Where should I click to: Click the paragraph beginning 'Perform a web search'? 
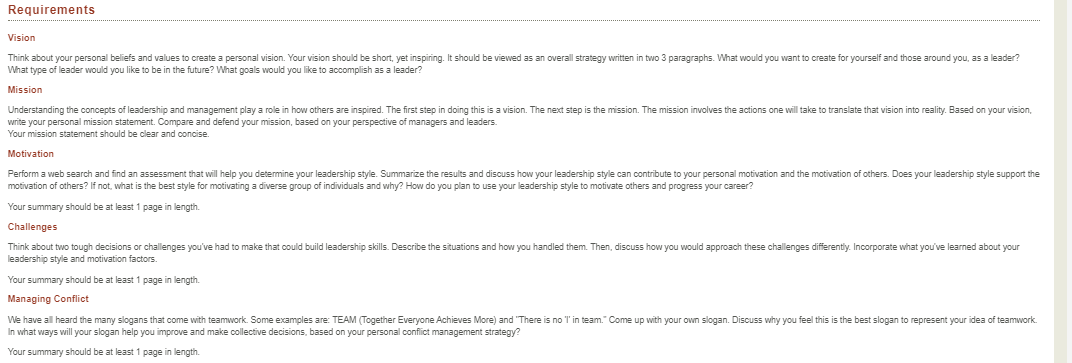click(524, 180)
